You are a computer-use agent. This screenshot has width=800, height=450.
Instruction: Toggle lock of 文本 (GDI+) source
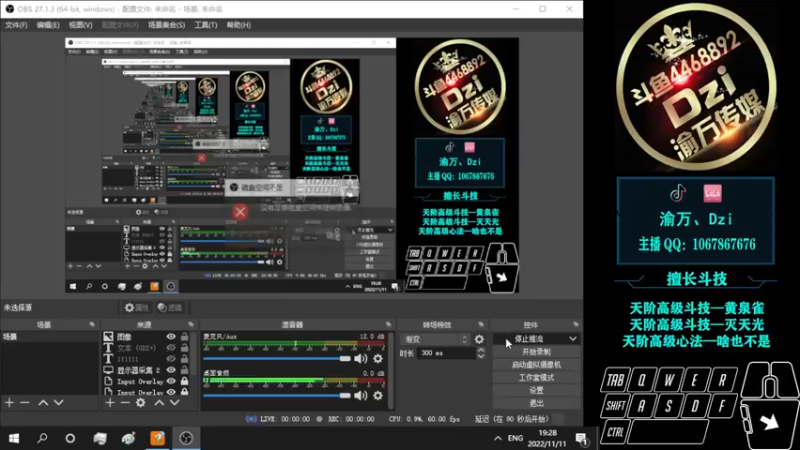pos(184,348)
